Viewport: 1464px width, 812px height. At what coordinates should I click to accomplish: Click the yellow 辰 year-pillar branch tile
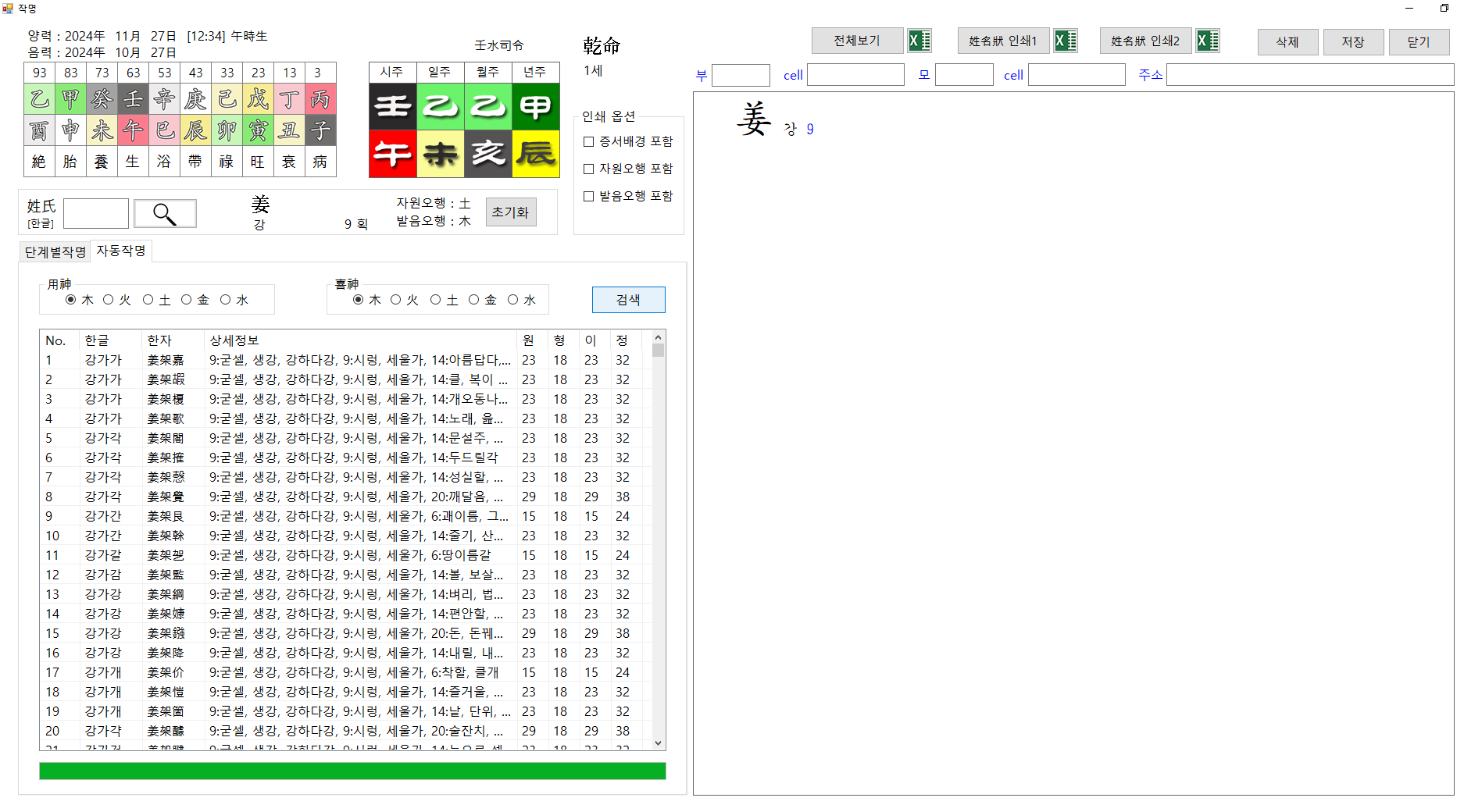tap(536, 153)
